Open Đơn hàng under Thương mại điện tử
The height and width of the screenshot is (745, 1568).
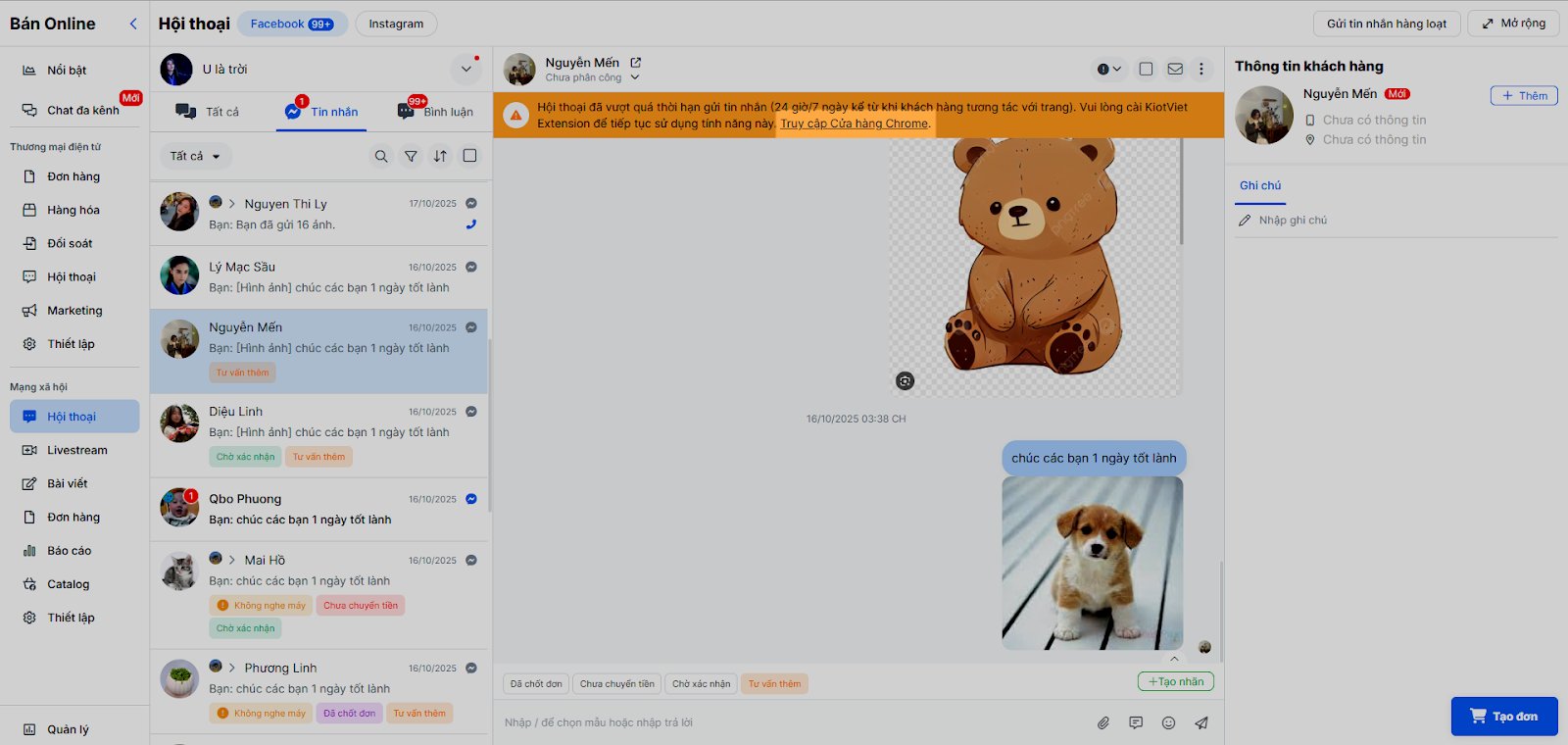coord(74,176)
